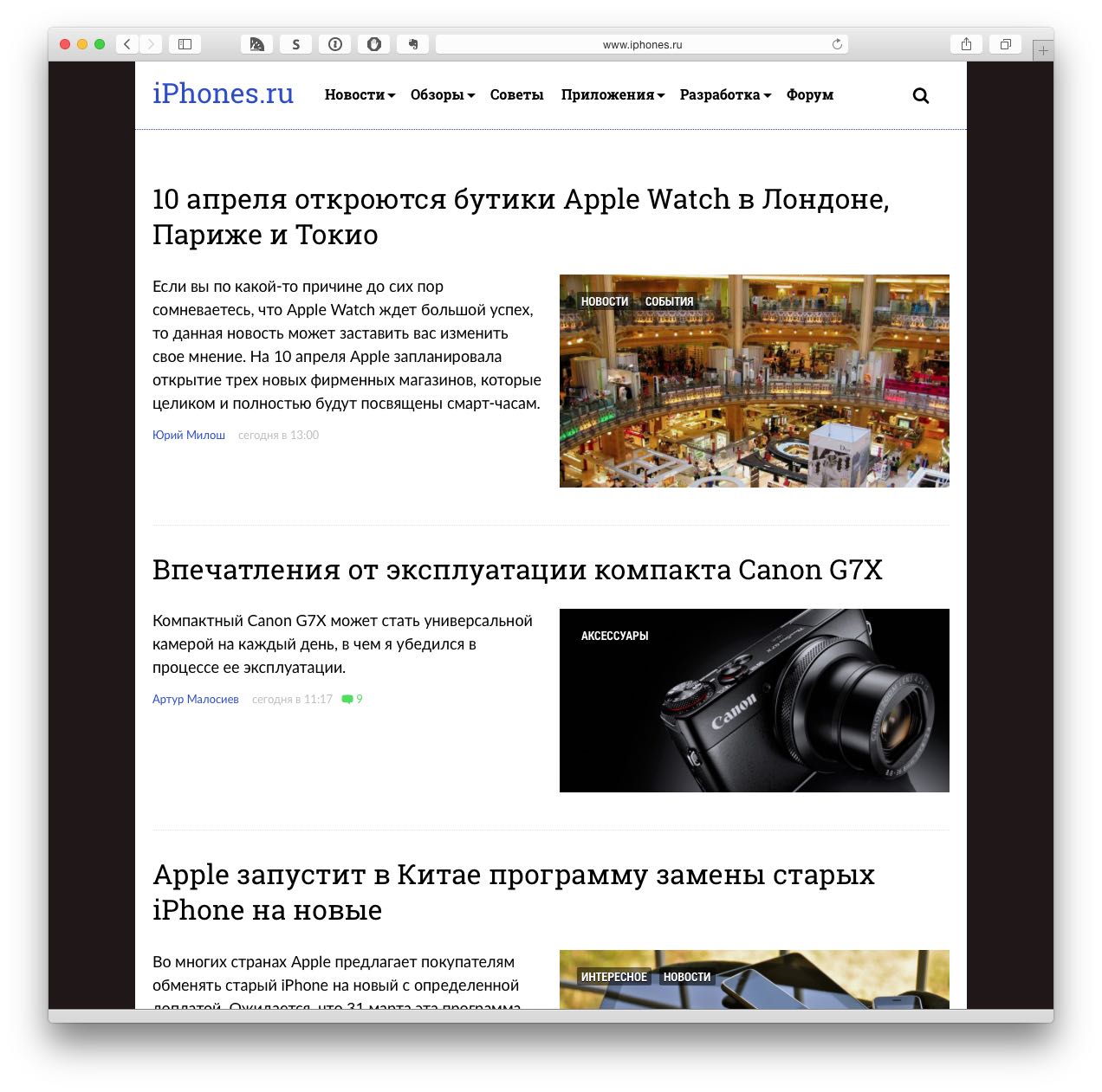Open the China iPhone trade-in article headline
The image size is (1102, 1092).
click(x=514, y=892)
